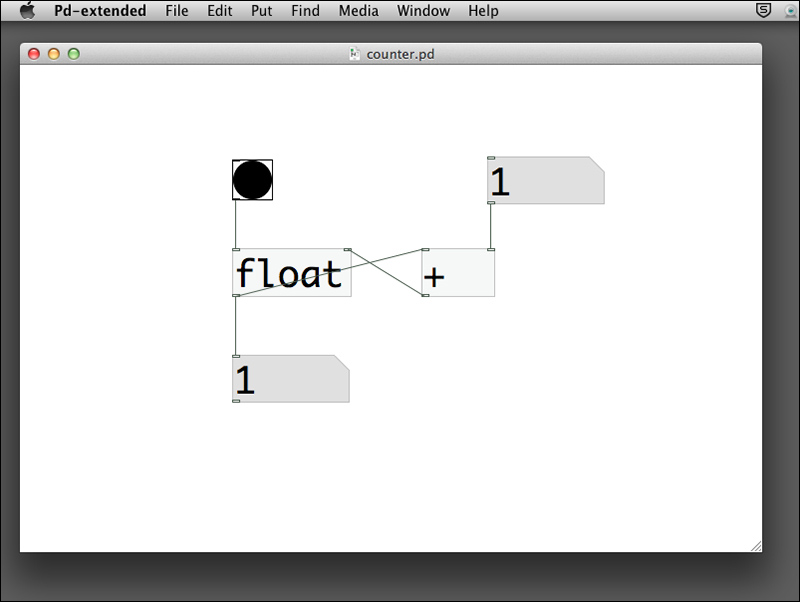Open the Apple menu
This screenshot has width=800, height=602.
click(28, 10)
